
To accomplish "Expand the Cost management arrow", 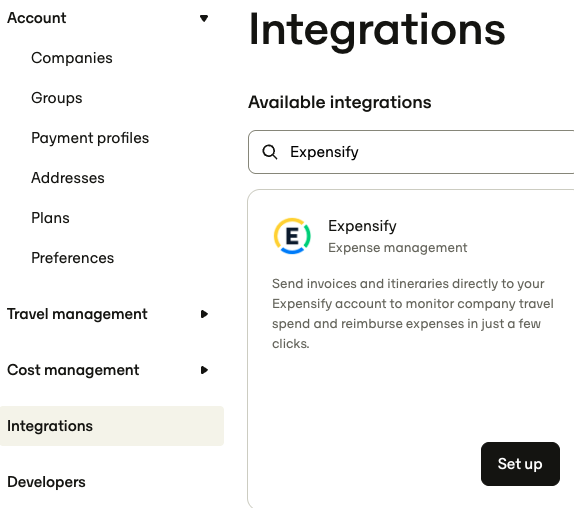I will pyautogui.click(x=204, y=370).
